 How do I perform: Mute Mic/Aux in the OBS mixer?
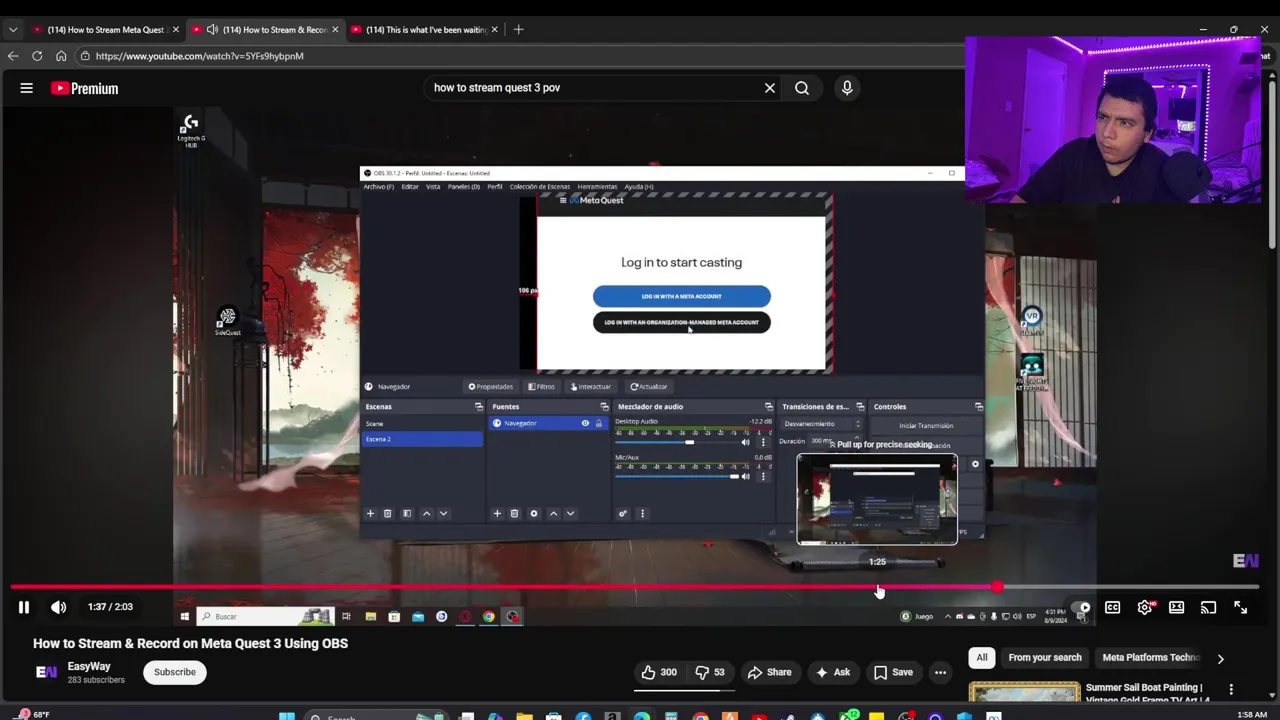pos(745,477)
